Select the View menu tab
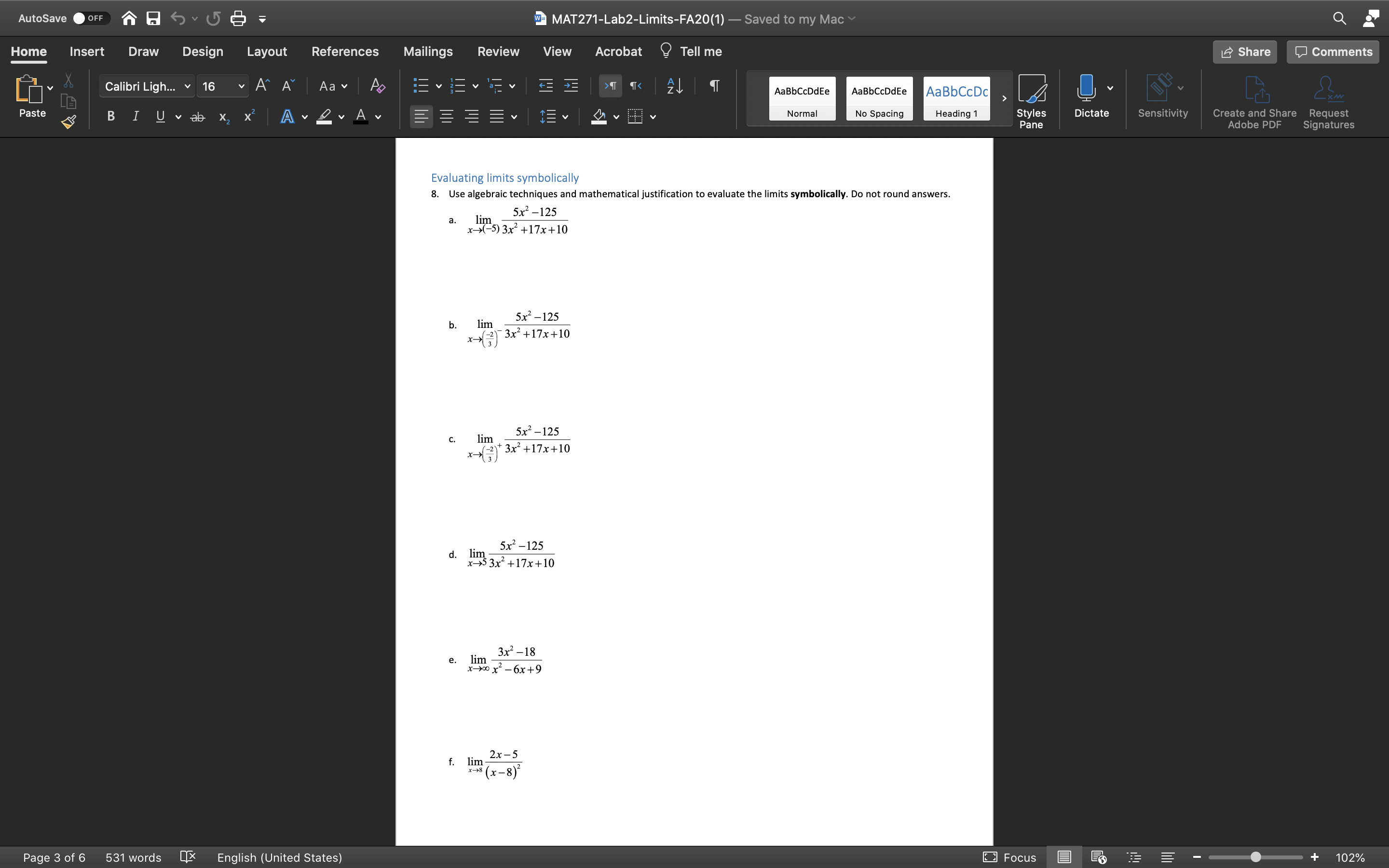This screenshot has width=1389, height=868. click(557, 51)
